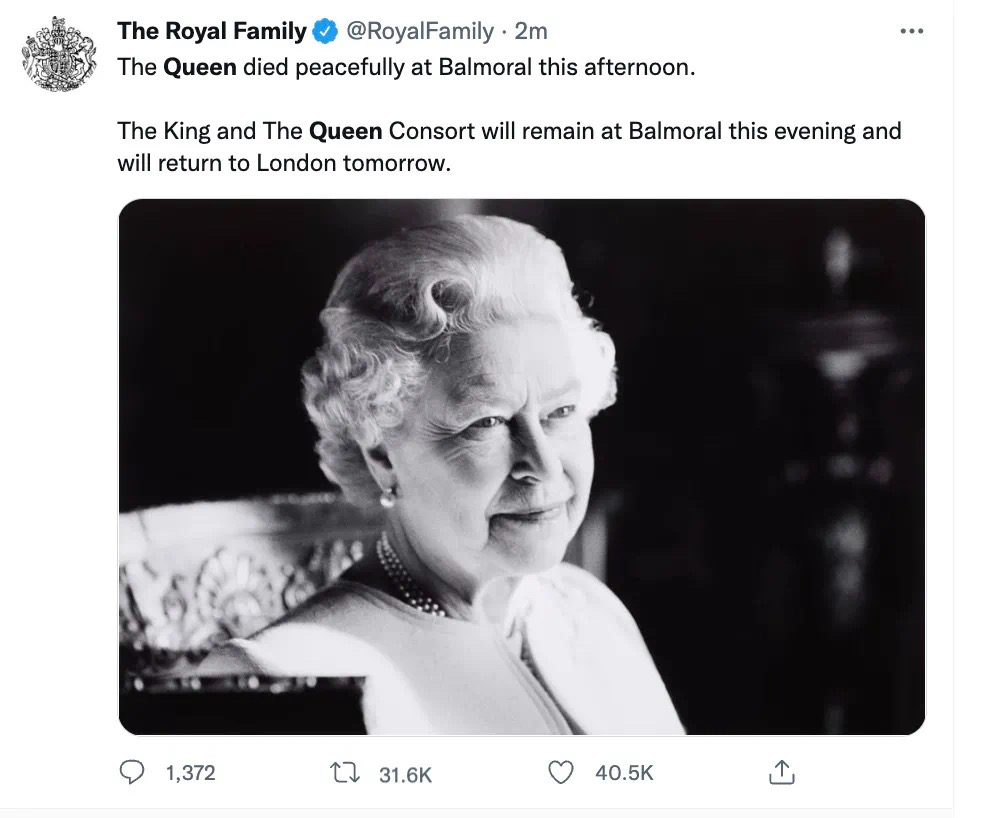Open The Royal Family display name
The height and width of the screenshot is (818, 984).
(x=211, y=32)
